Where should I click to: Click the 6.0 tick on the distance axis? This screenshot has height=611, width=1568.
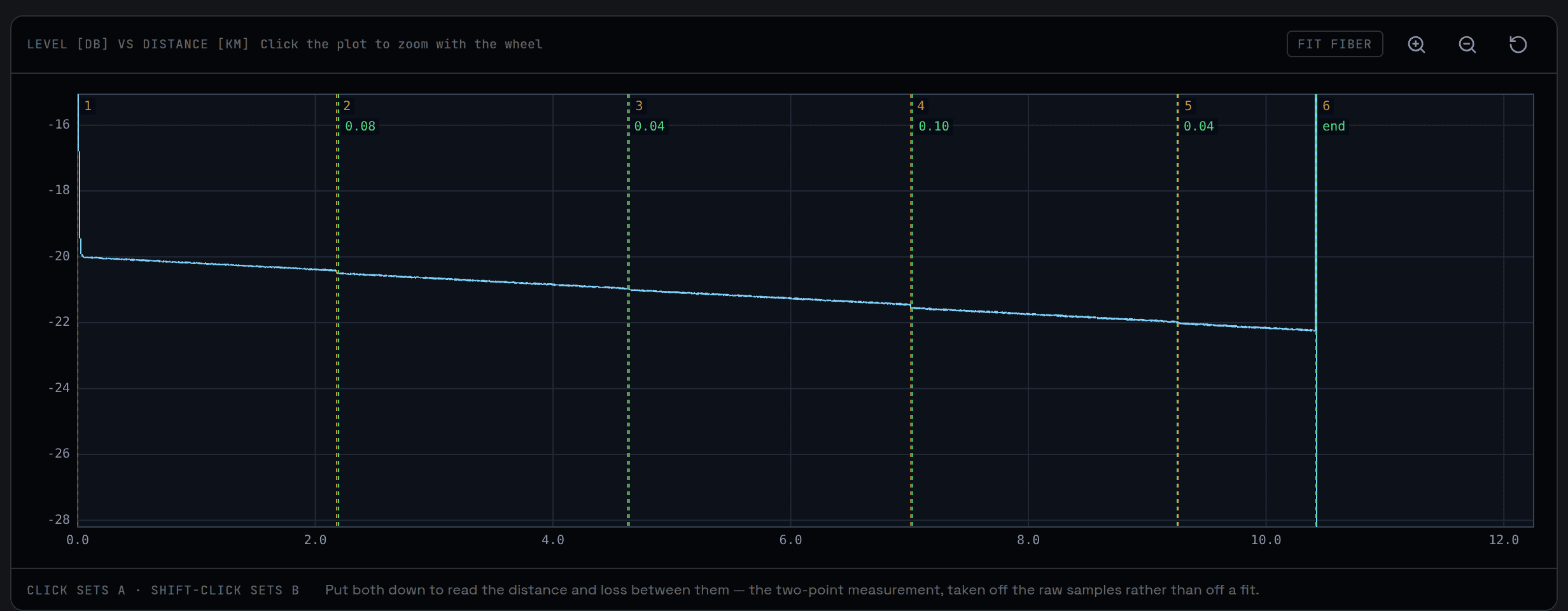(790, 540)
